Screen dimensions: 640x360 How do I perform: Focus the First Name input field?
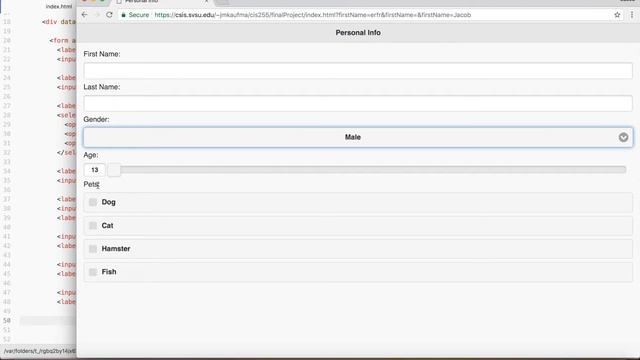pyautogui.click(x=358, y=71)
